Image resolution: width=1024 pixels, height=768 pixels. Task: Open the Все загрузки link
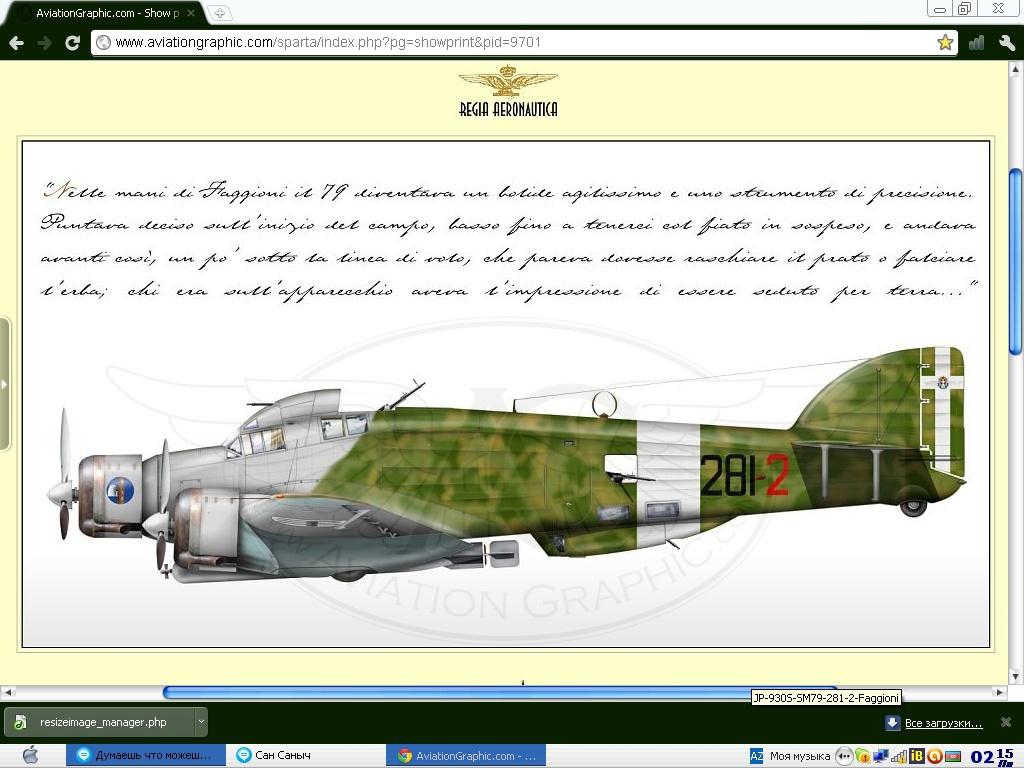pos(943,723)
